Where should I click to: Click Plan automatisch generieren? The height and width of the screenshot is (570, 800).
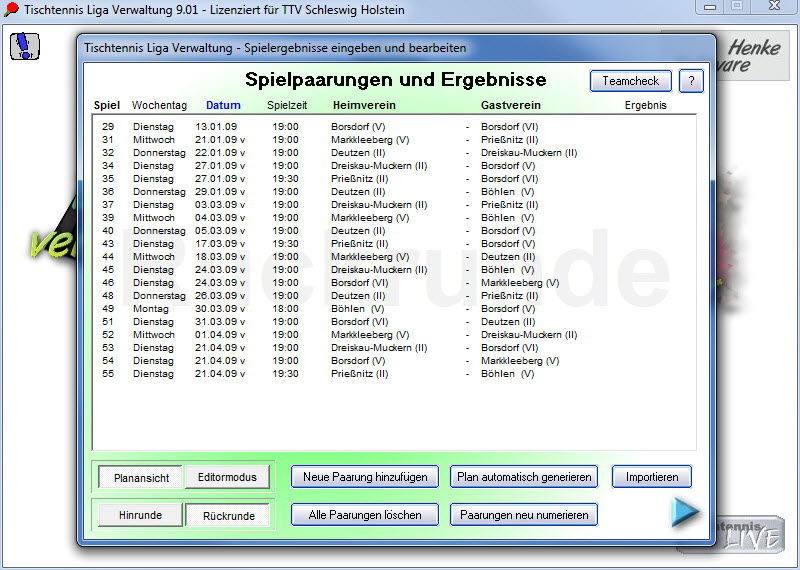tap(524, 477)
